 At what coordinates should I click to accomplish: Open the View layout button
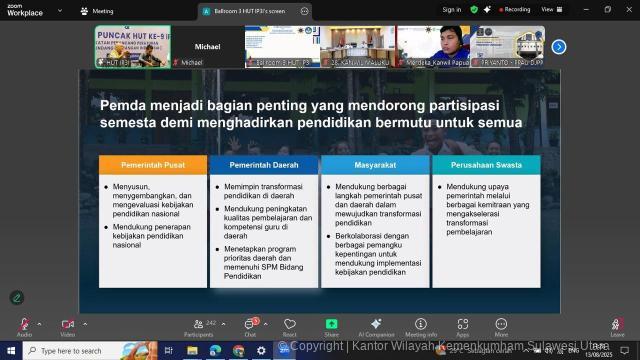(552, 9)
